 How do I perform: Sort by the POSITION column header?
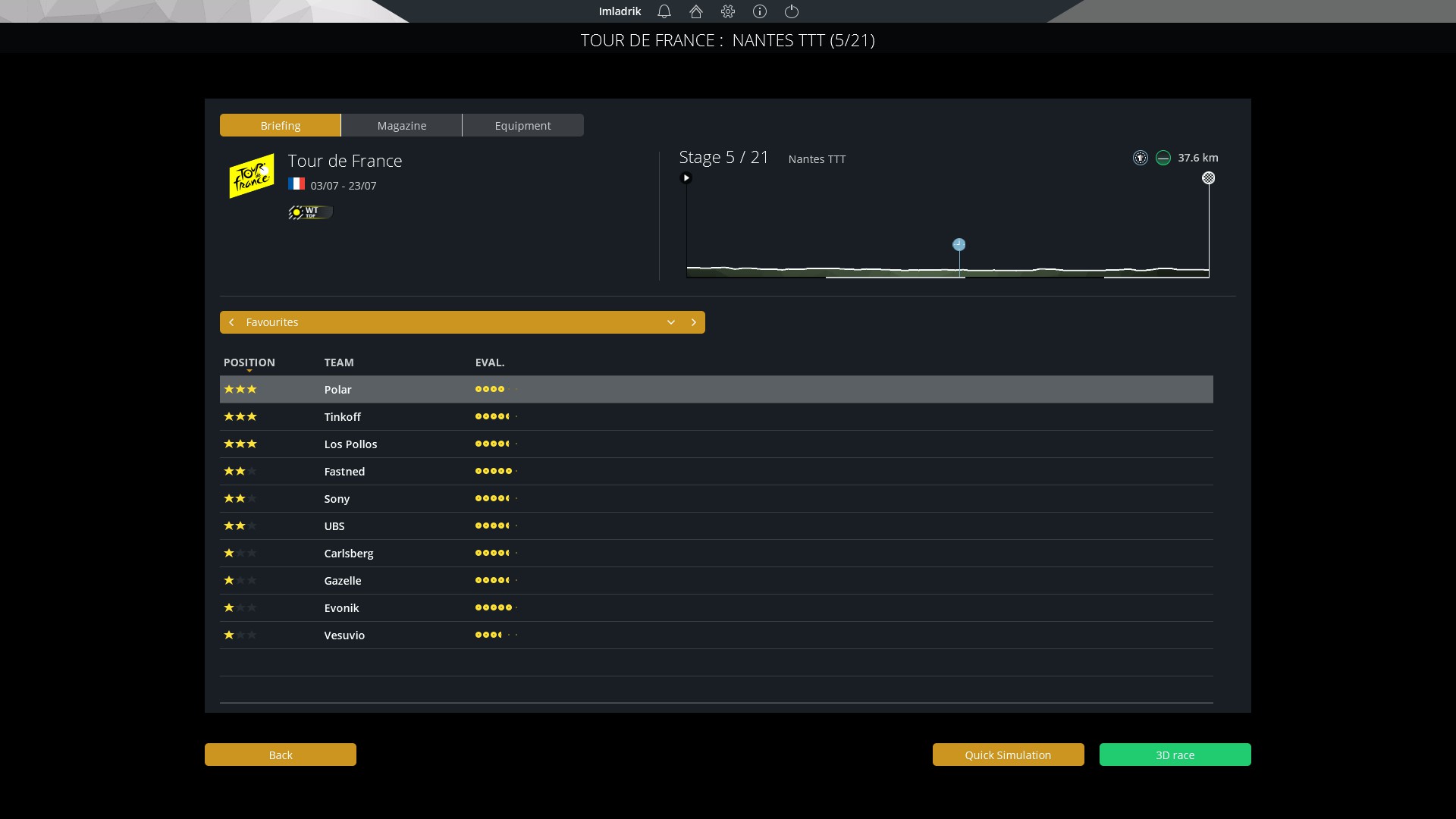pyautogui.click(x=249, y=362)
